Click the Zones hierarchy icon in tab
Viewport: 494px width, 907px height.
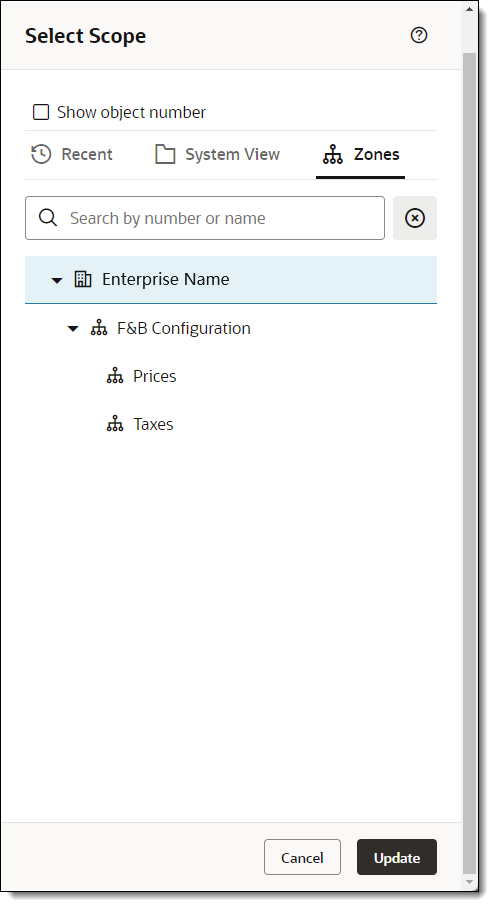(x=333, y=154)
